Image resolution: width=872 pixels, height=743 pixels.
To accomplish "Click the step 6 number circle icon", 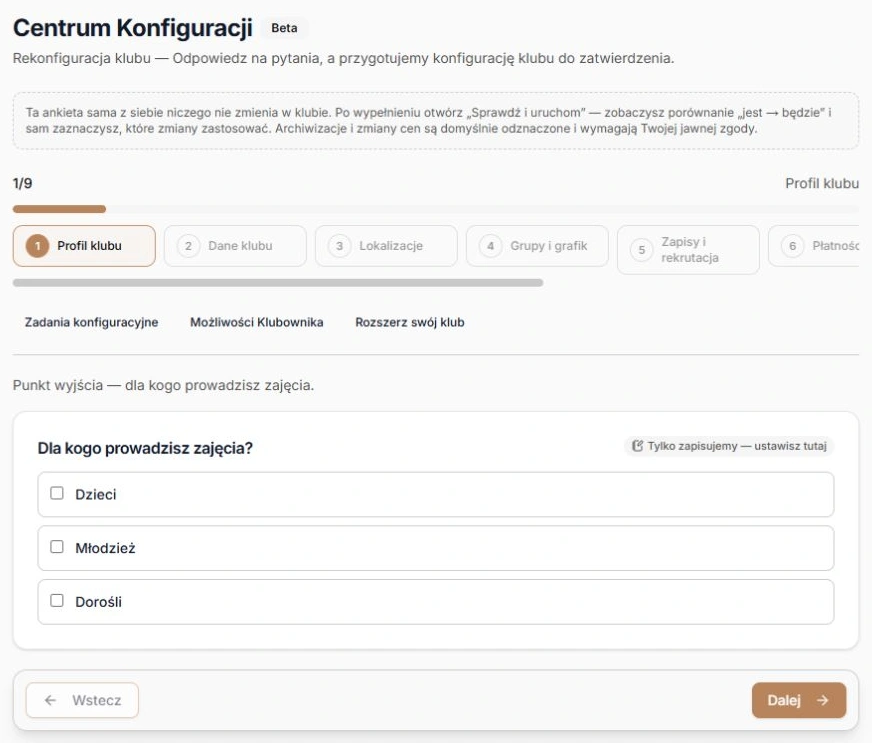I will [x=792, y=246].
